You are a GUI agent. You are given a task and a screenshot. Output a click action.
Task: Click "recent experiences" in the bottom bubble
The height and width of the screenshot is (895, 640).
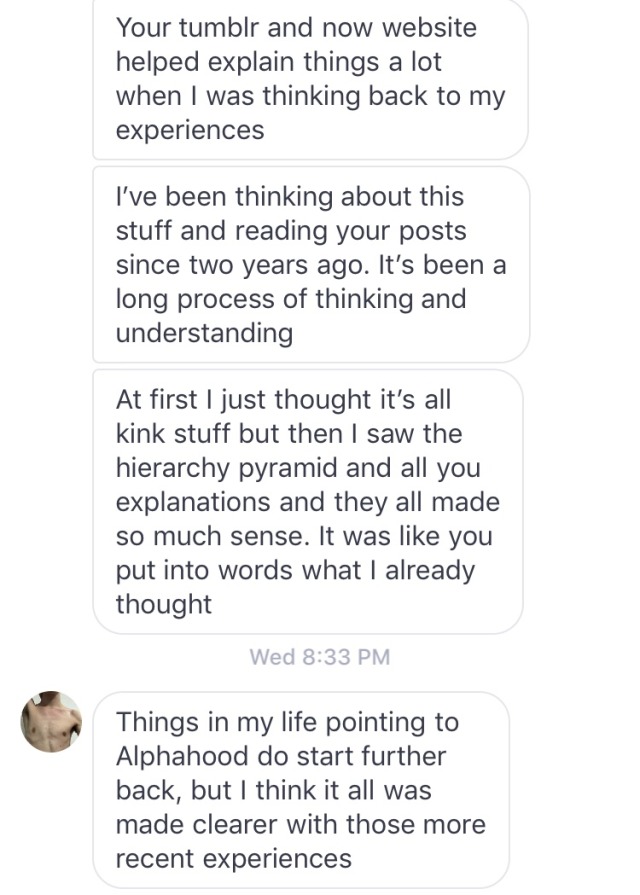click(x=234, y=859)
